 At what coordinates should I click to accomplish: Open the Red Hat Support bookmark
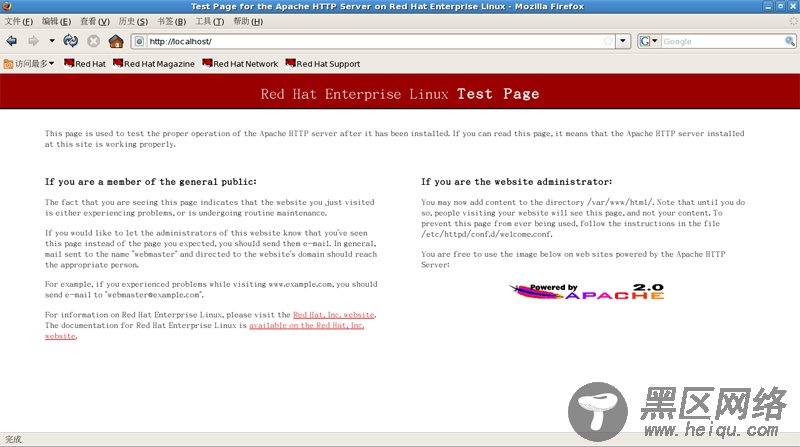(x=323, y=64)
